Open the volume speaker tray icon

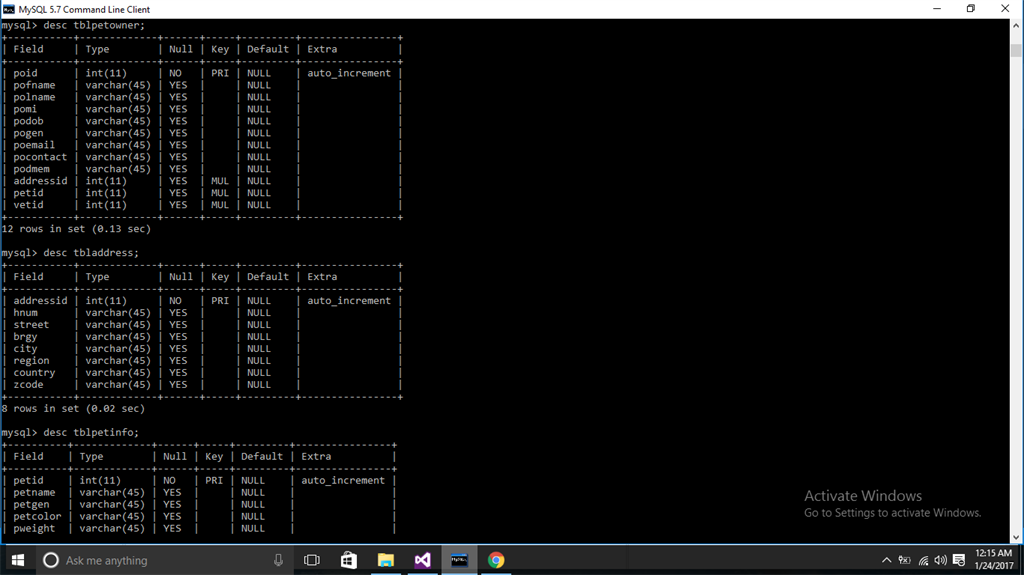[940, 560]
